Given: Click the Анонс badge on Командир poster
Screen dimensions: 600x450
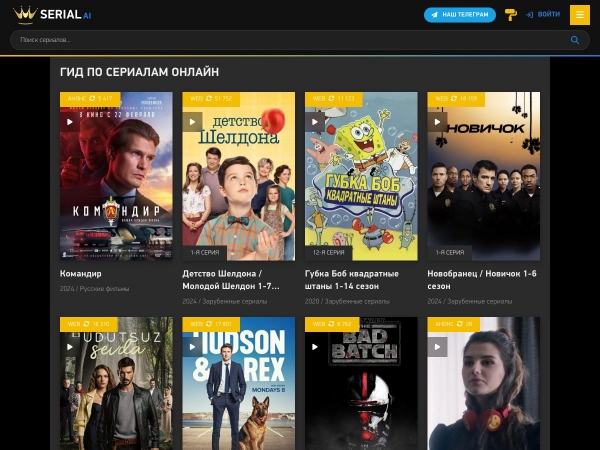Looking at the screenshot, I should 76,99.
